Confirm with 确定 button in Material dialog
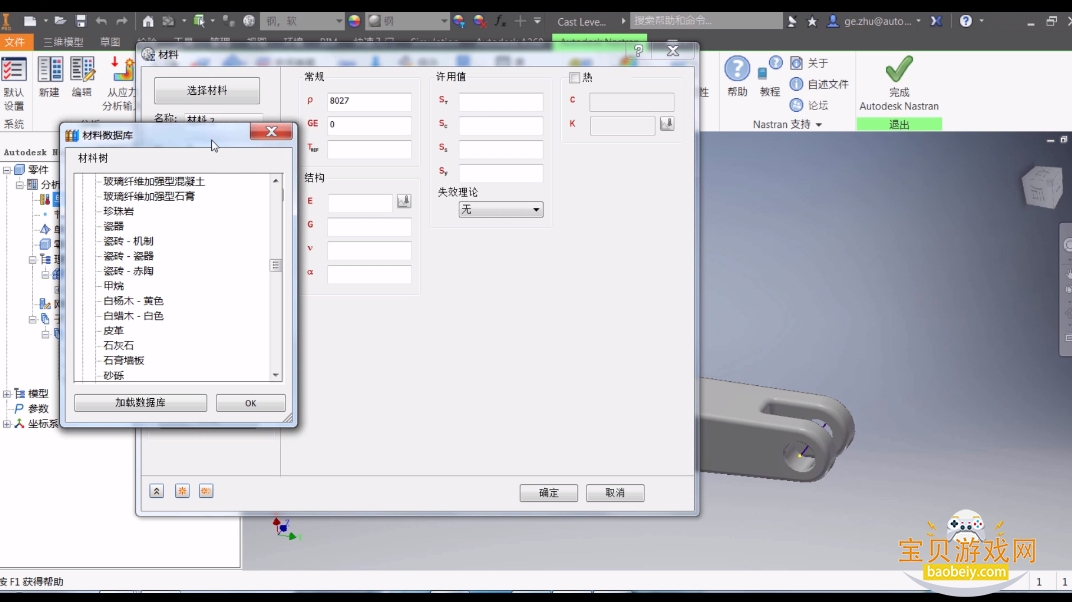The height and width of the screenshot is (602, 1072). (x=548, y=493)
